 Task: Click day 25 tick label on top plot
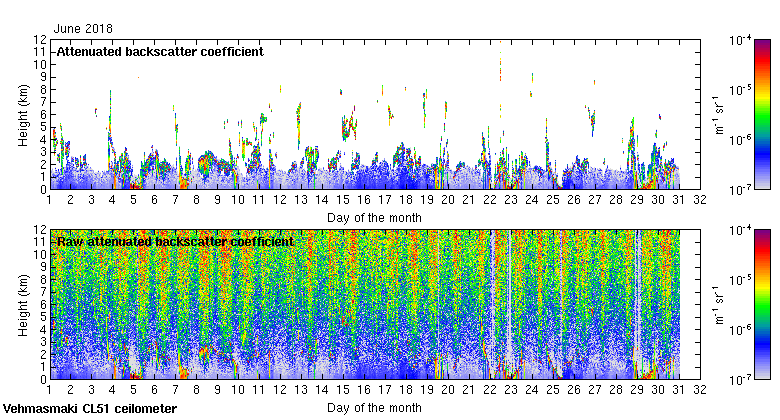[x=553, y=200]
